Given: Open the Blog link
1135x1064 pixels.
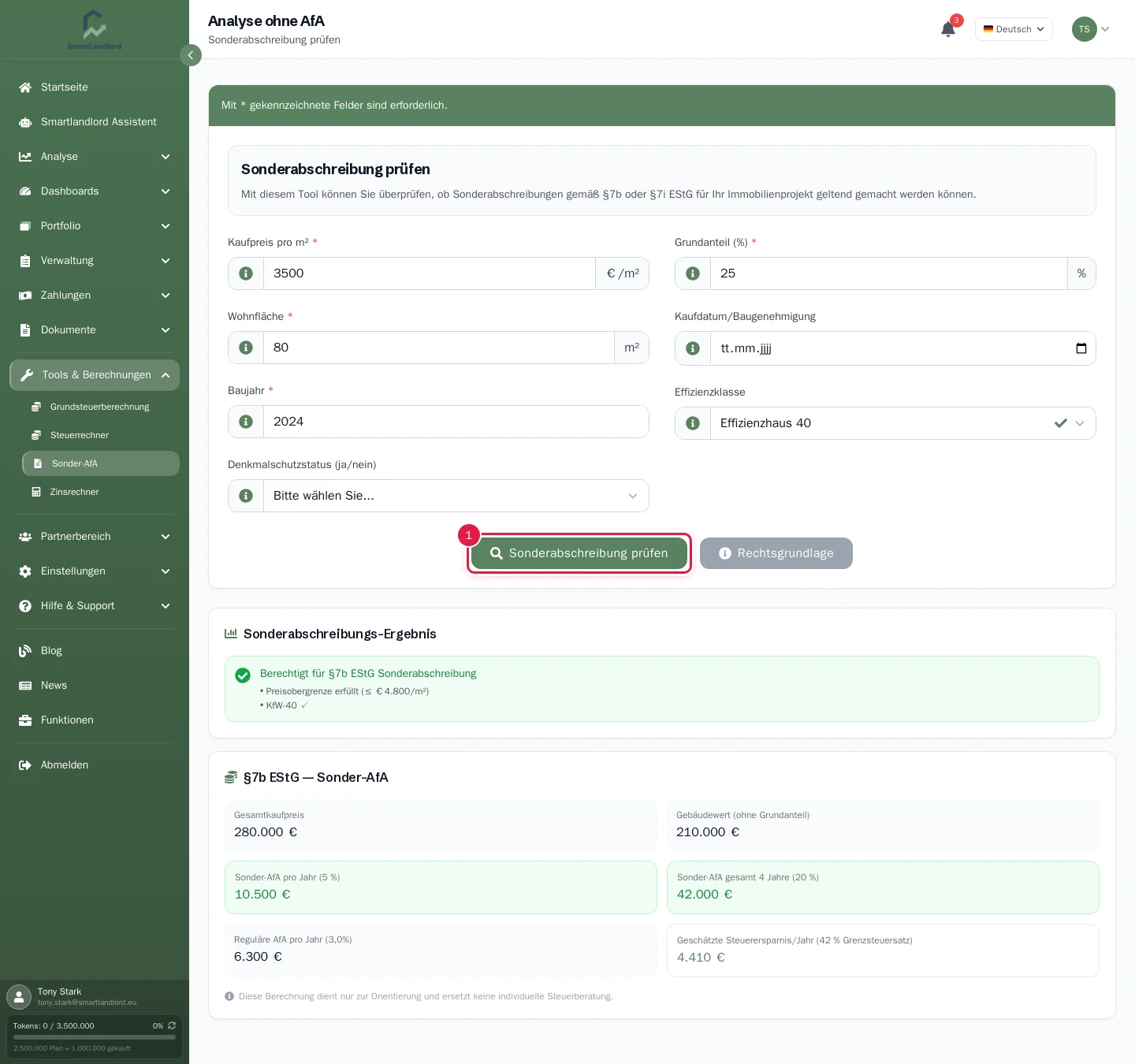Looking at the screenshot, I should coord(95,651).
